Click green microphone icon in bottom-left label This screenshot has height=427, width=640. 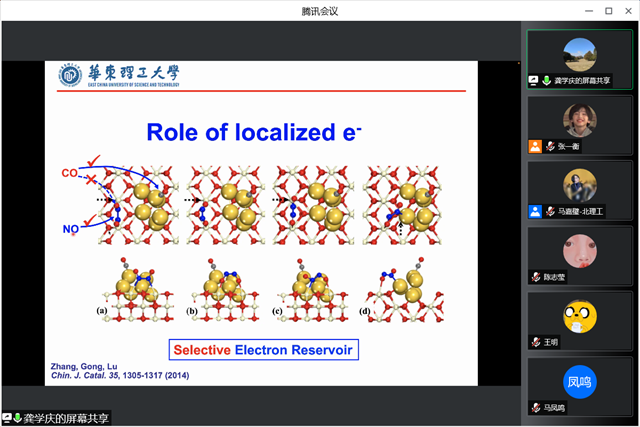[17, 417]
